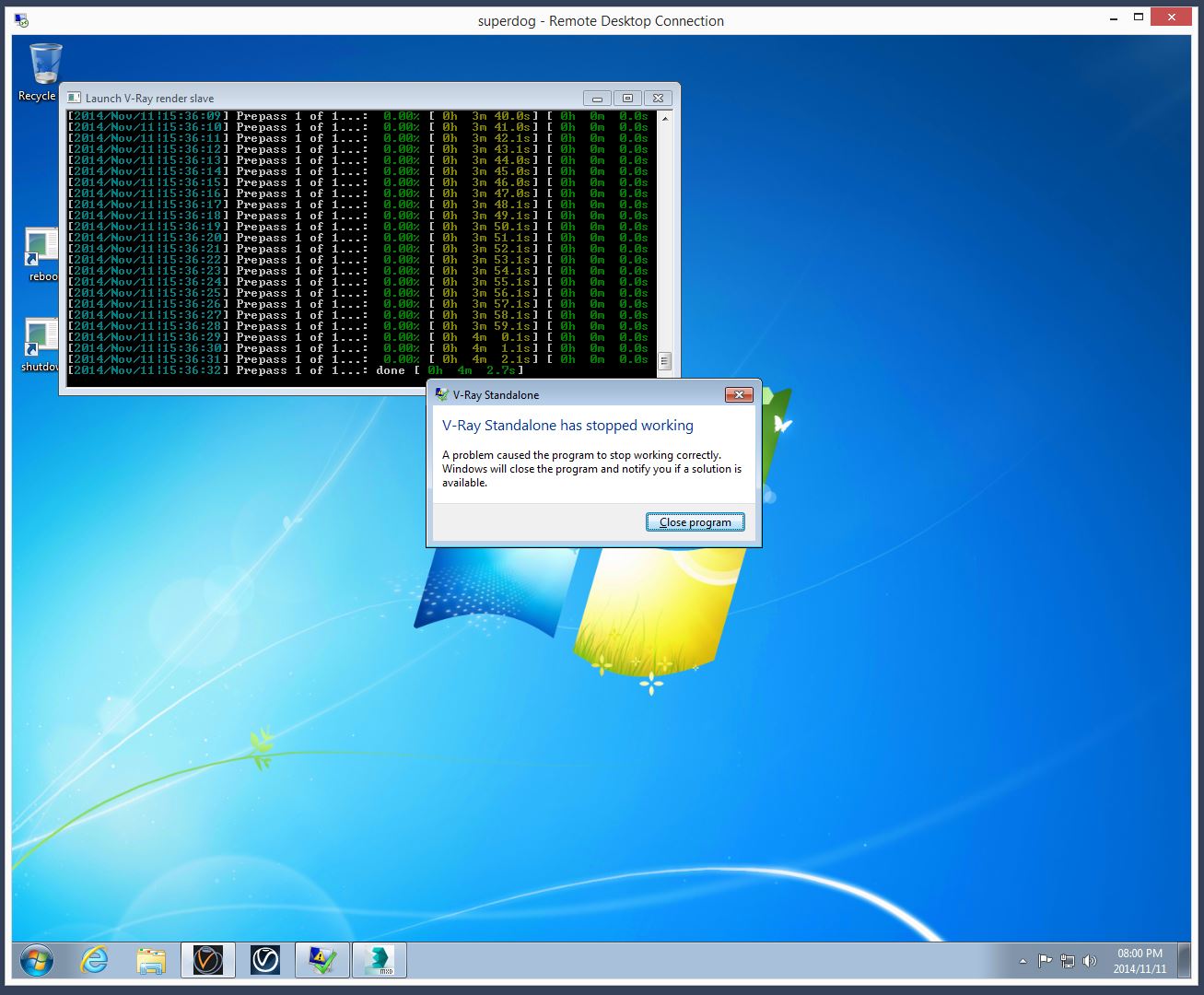
Task: Open the error report taskbar icon with warning sign
Action: [x=322, y=961]
